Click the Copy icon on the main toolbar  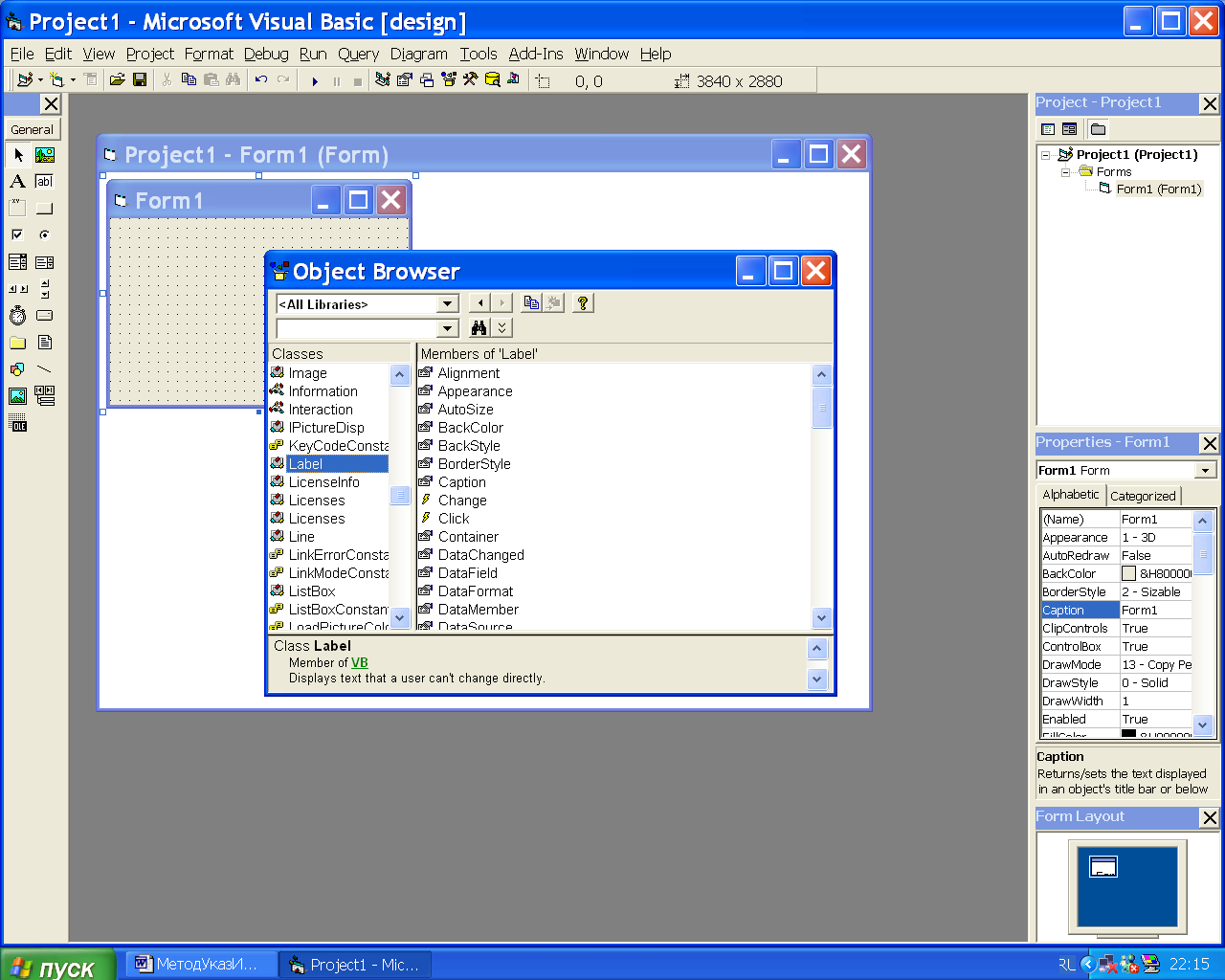pyautogui.click(x=189, y=80)
